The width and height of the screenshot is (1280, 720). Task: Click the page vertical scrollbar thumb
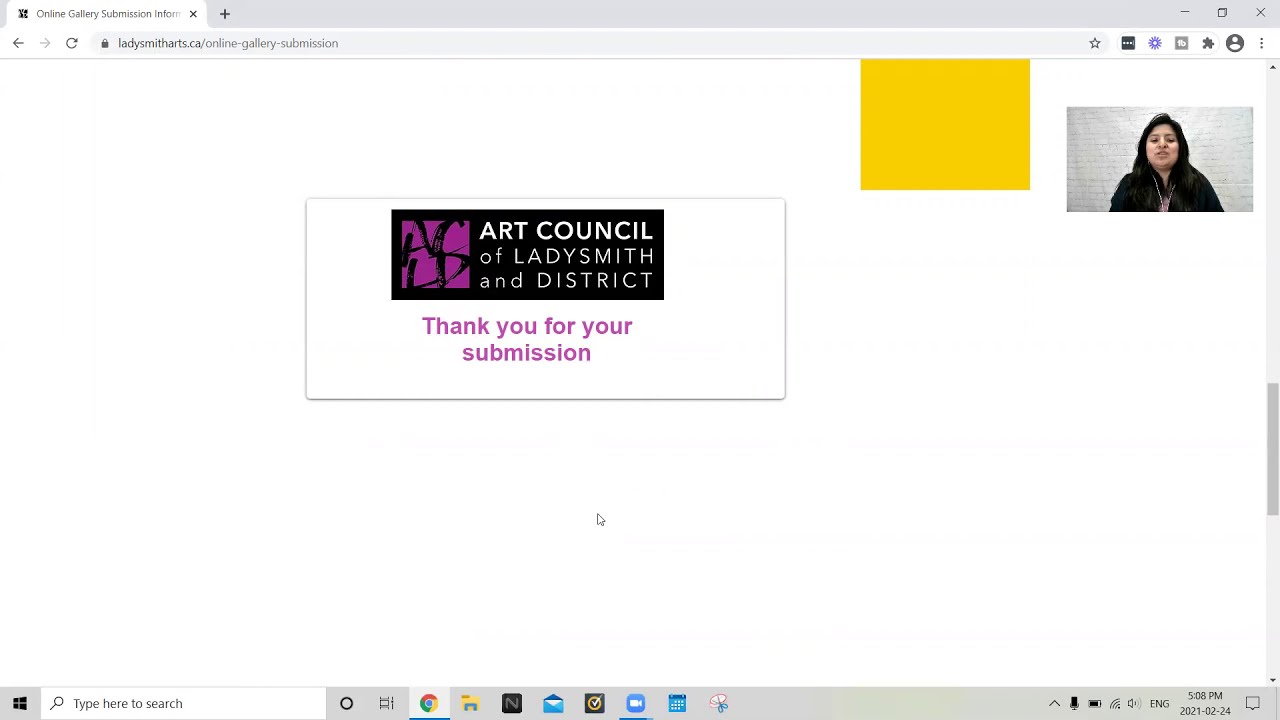click(1272, 449)
